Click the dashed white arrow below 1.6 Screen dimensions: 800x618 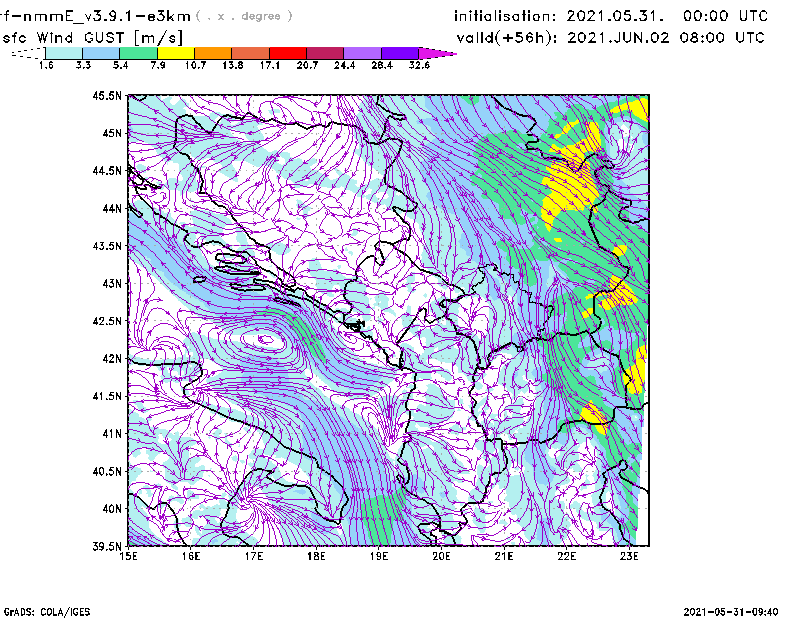28,53
